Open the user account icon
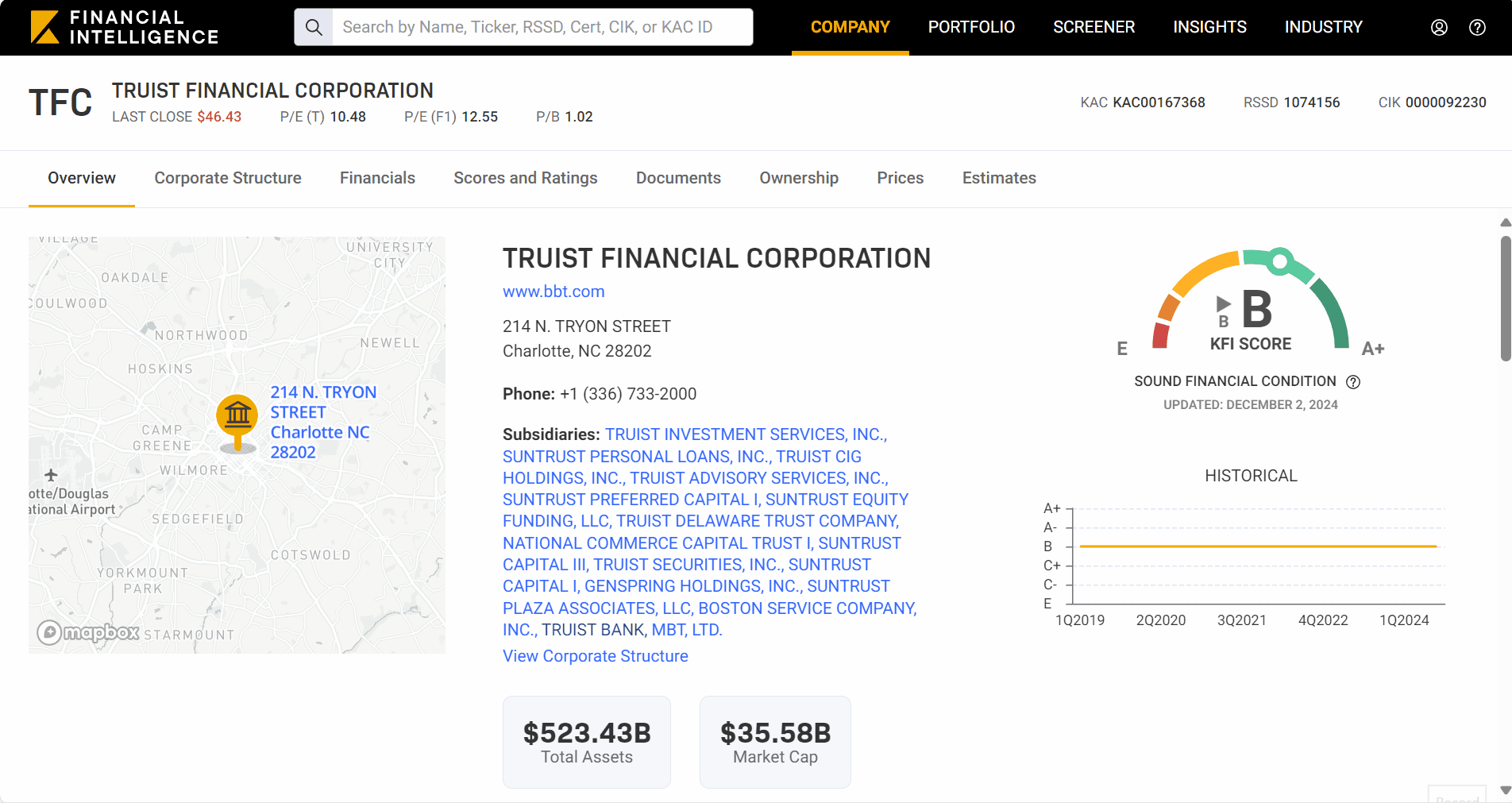Viewport: 1512px width, 803px height. point(1439,27)
